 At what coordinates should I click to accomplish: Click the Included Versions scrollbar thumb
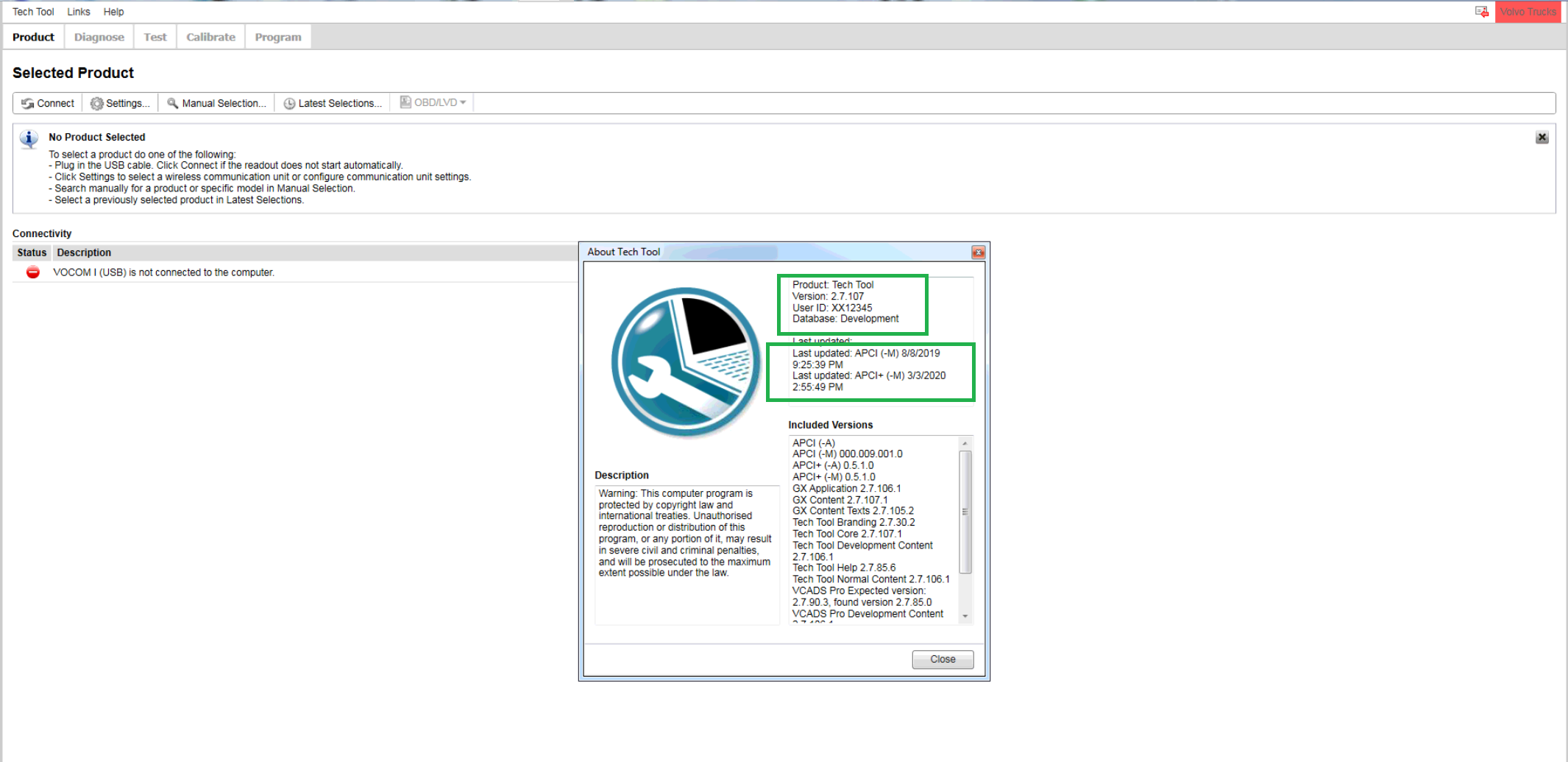(965, 512)
